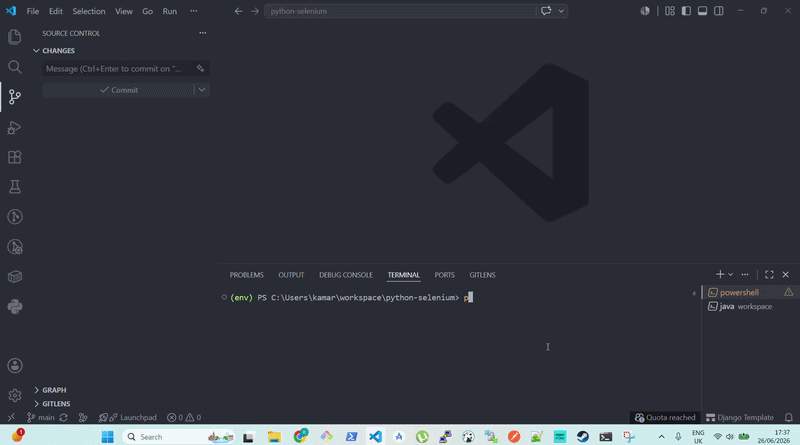Click Django Template language mode
Viewport: 800px width, 445px height.
(740, 417)
